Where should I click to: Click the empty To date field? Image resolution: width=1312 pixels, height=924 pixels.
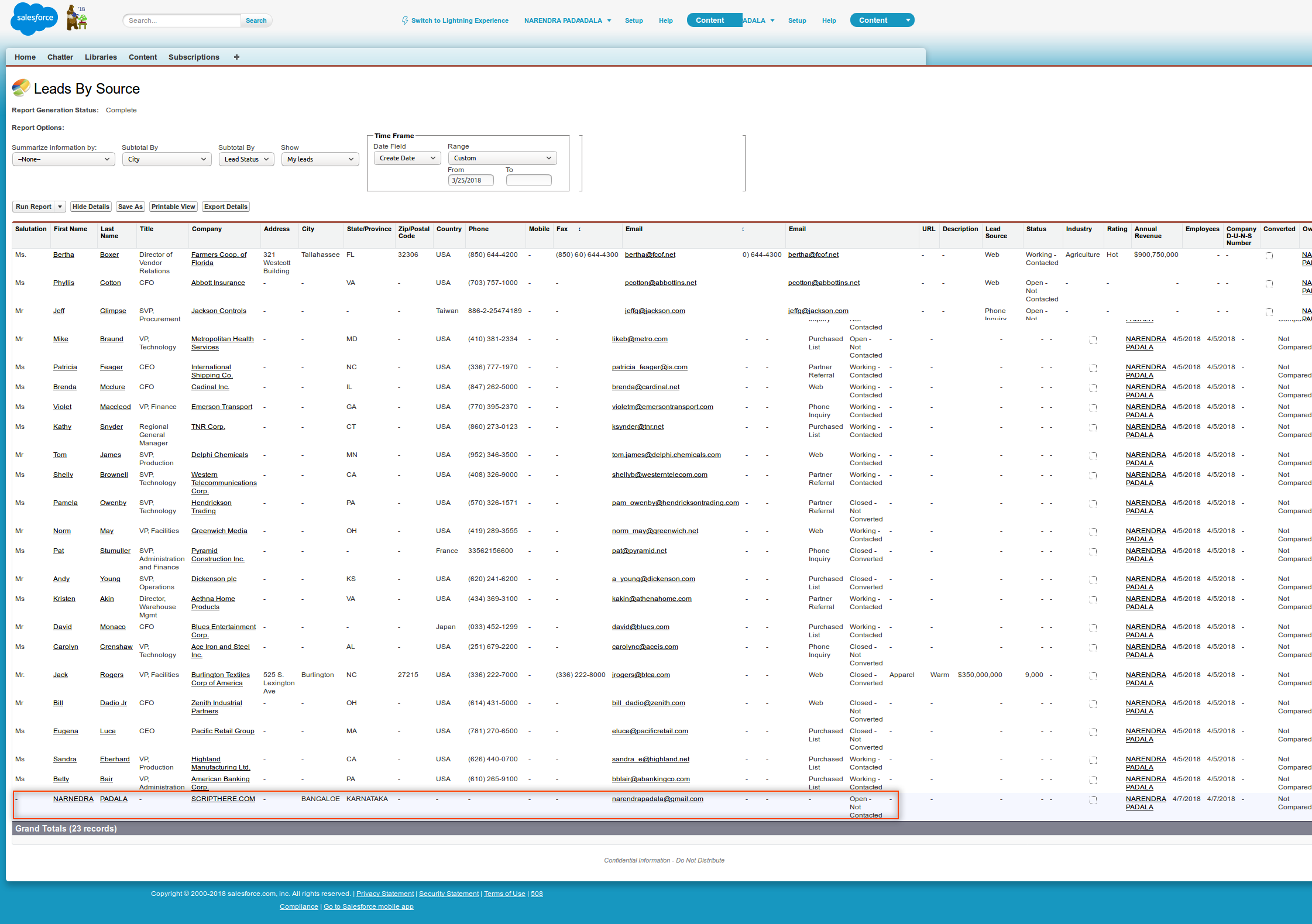pos(529,180)
